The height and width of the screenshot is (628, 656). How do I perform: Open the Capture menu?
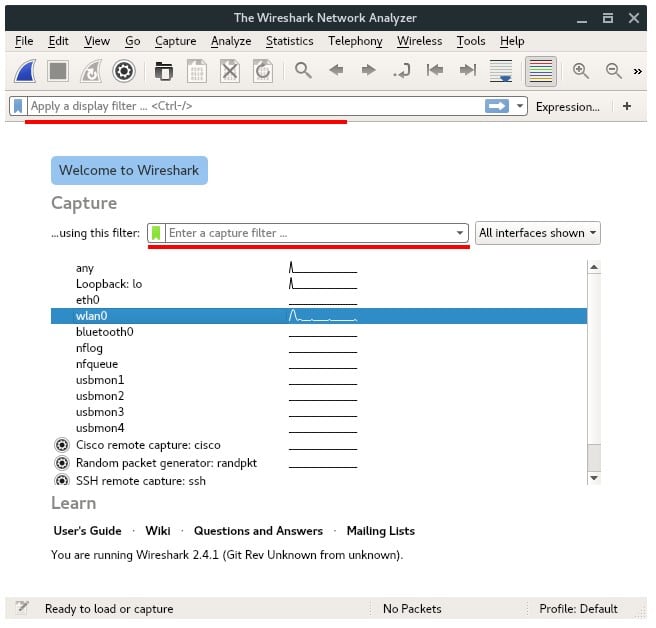pyautogui.click(x=175, y=41)
